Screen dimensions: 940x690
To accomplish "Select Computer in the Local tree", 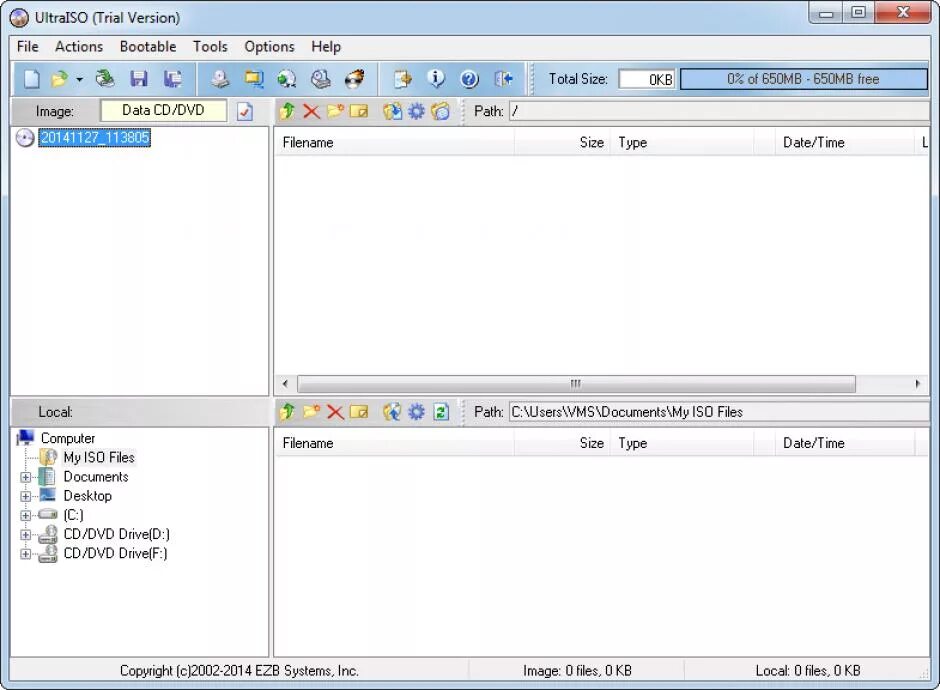I will click(68, 438).
